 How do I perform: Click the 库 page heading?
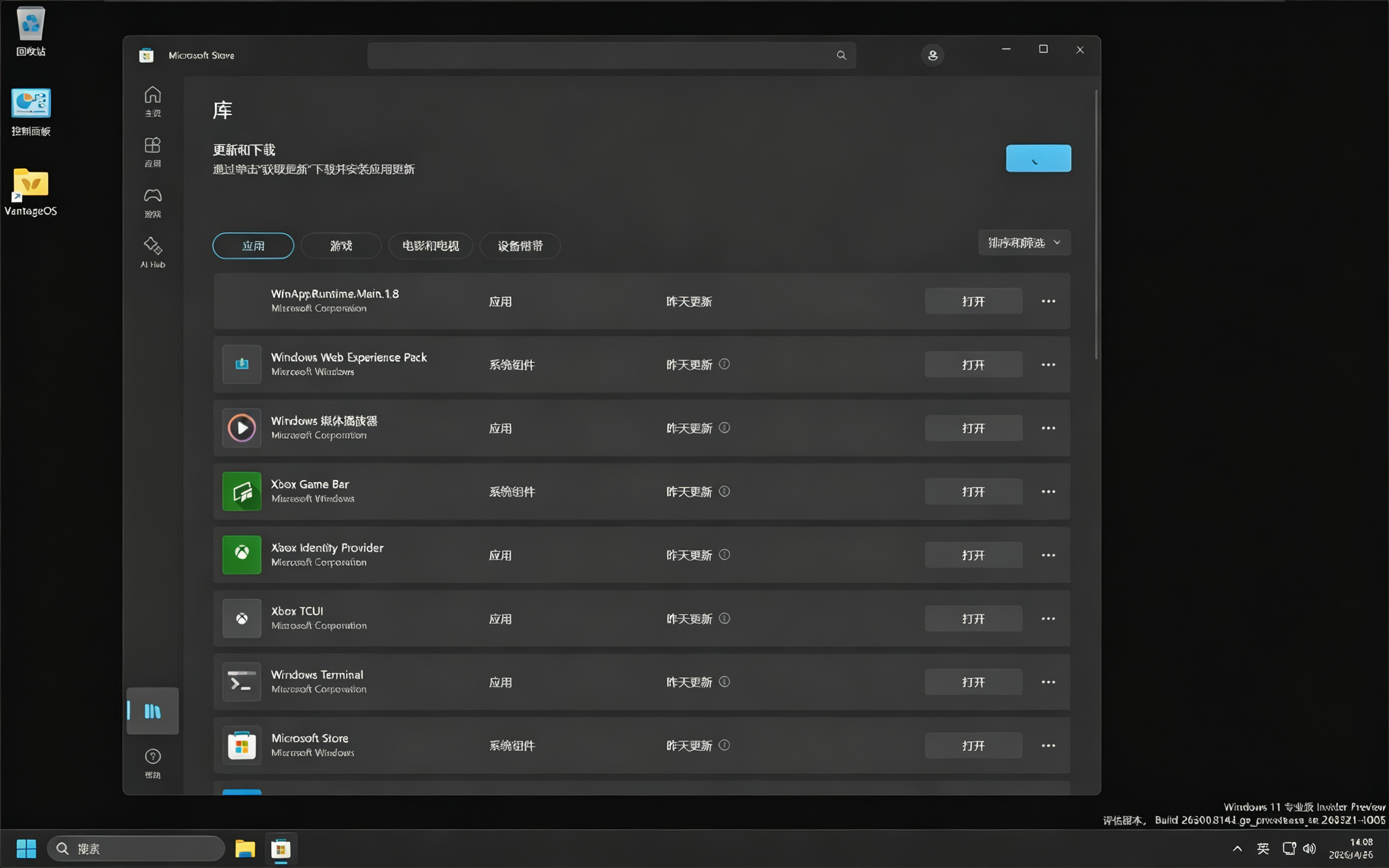coord(222,110)
